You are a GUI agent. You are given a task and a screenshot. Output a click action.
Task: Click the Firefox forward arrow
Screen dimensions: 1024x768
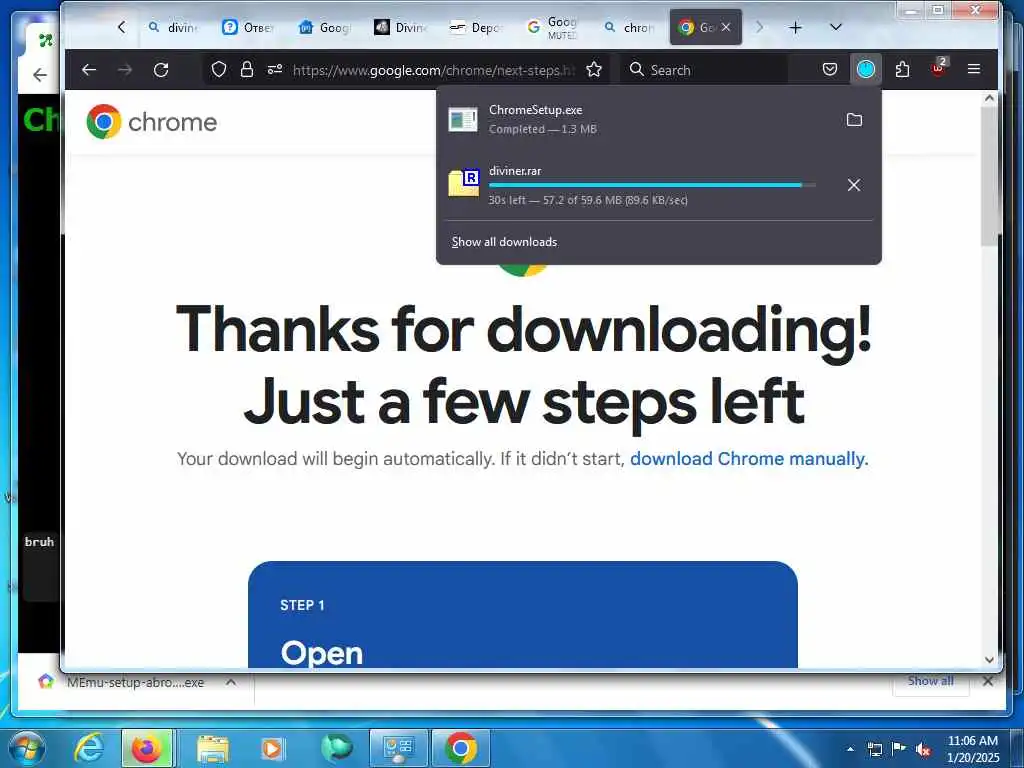[125, 69]
